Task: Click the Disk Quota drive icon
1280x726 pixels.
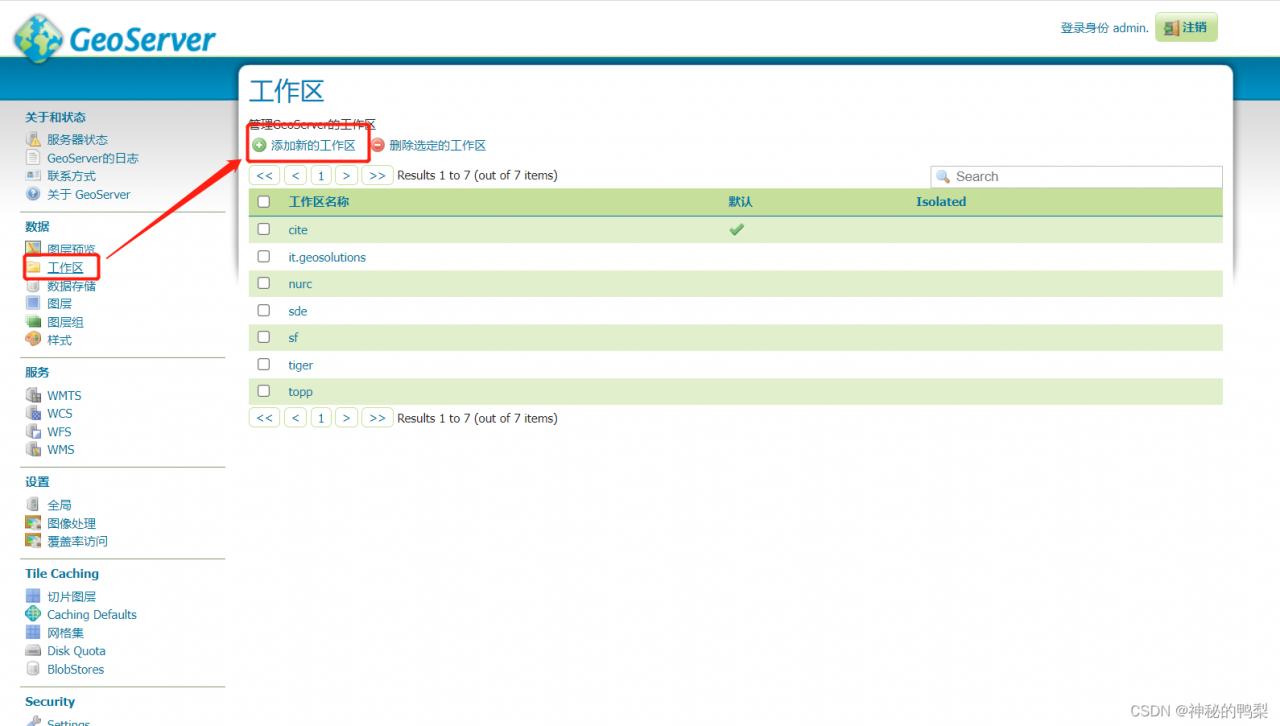Action: pos(33,650)
